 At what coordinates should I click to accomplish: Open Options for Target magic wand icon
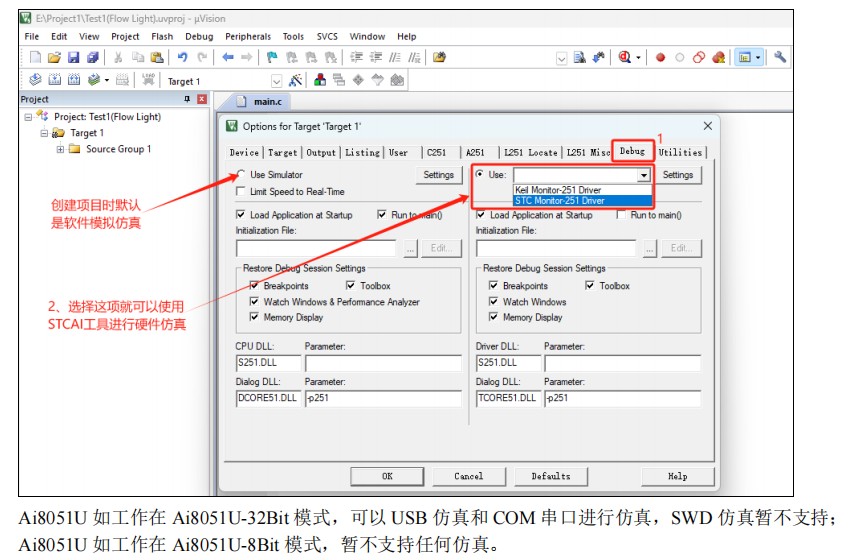[296, 80]
